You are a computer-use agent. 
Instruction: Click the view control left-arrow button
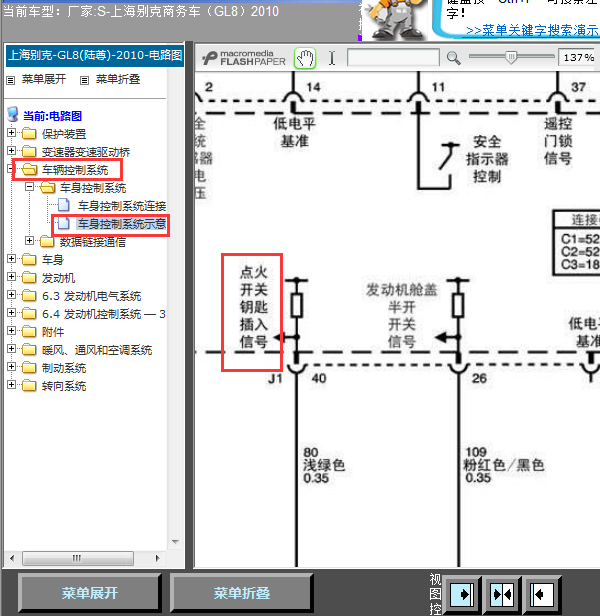point(542,594)
